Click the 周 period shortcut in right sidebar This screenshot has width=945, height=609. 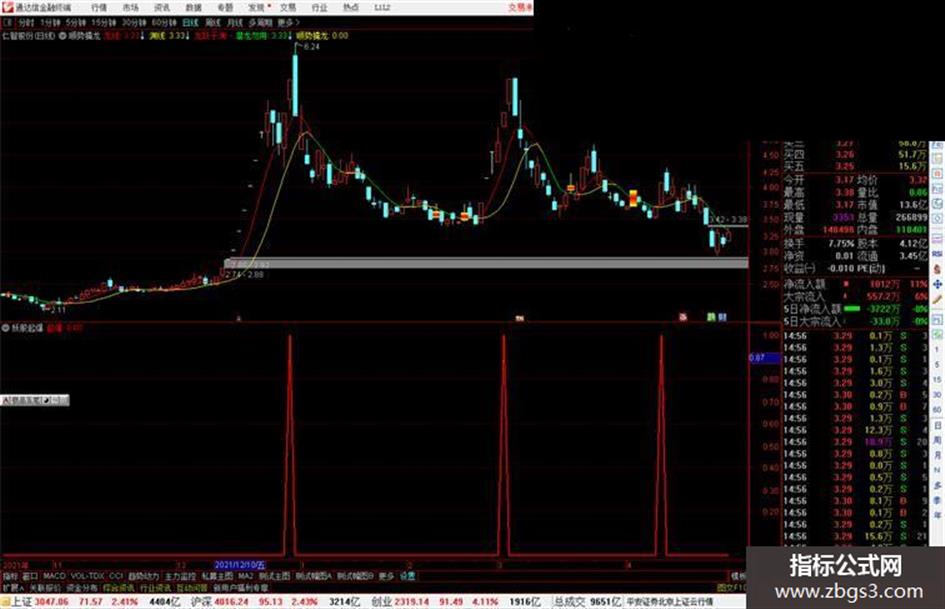click(937, 441)
